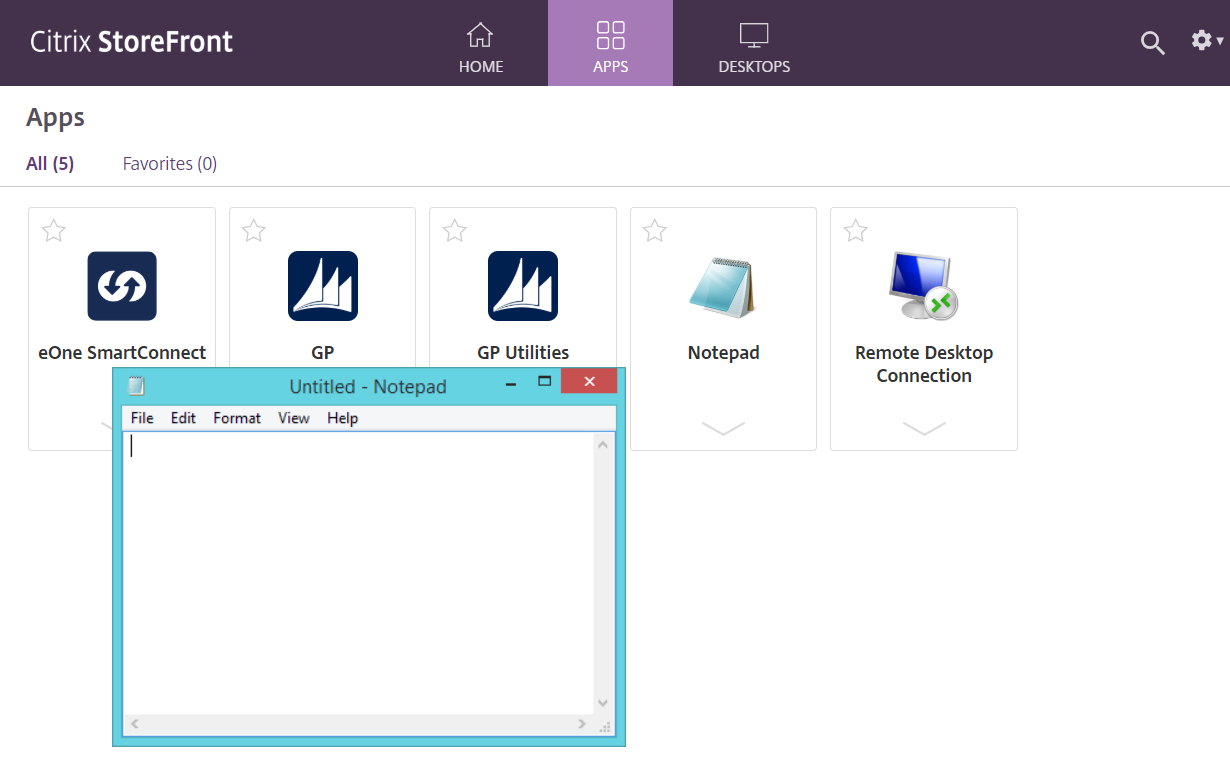The width and height of the screenshot is (1230, 782).
Task: Click Notepad horizontal scrollbar left arrow
Action: pyautogui.click(x=135, y=723)
